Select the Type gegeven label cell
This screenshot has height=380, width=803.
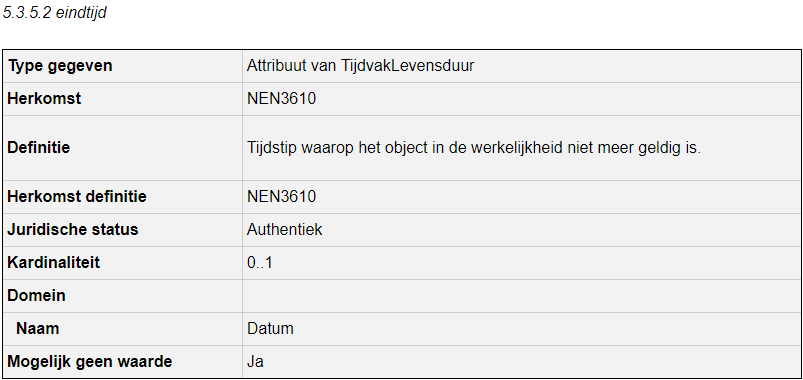(122, 66)
